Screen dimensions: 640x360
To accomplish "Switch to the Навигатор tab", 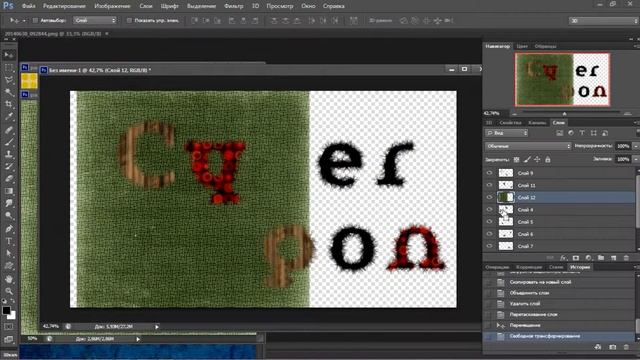I will 498,46.
